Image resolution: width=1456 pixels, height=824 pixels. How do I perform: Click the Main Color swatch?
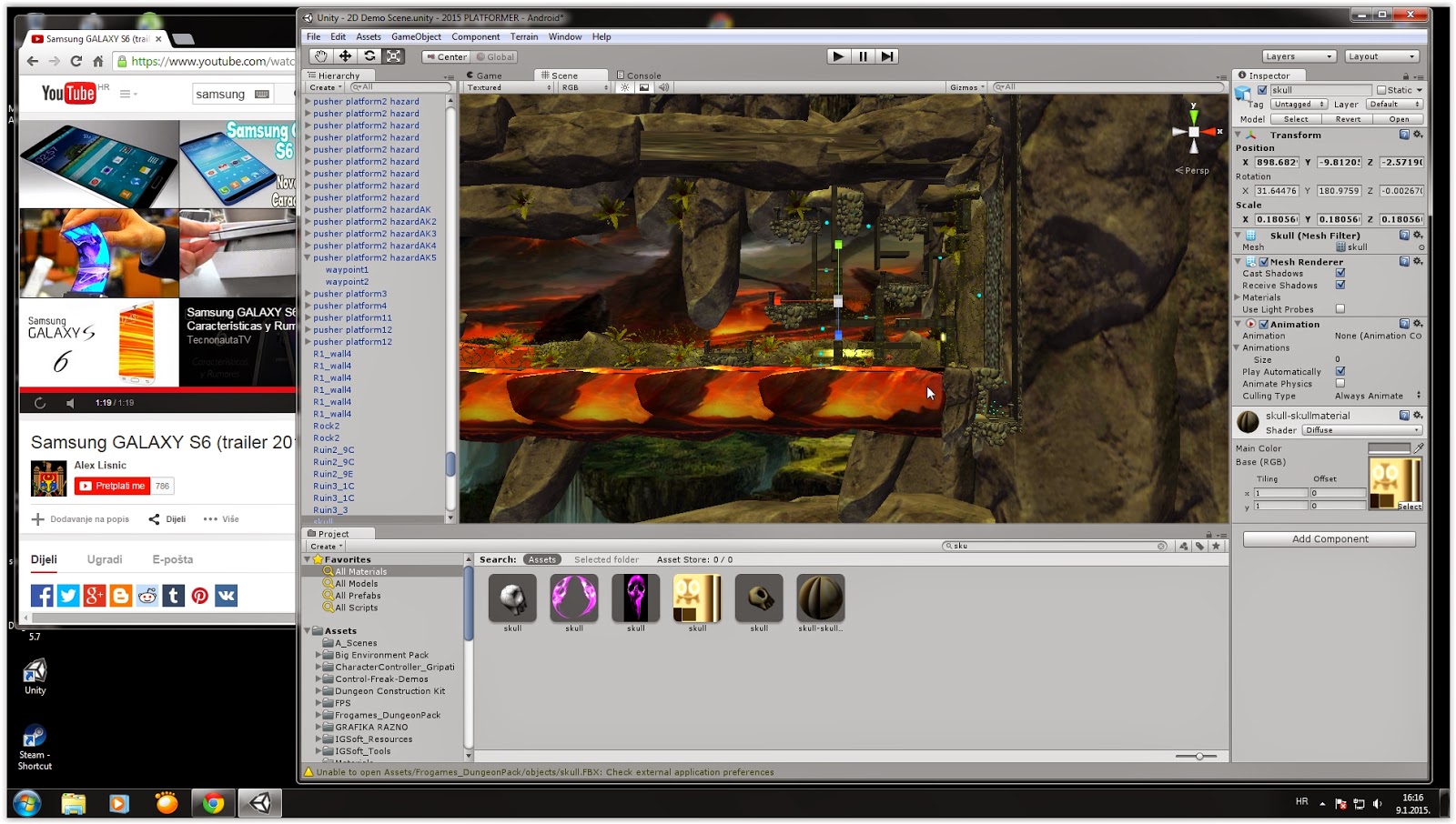click(1389, 447)
